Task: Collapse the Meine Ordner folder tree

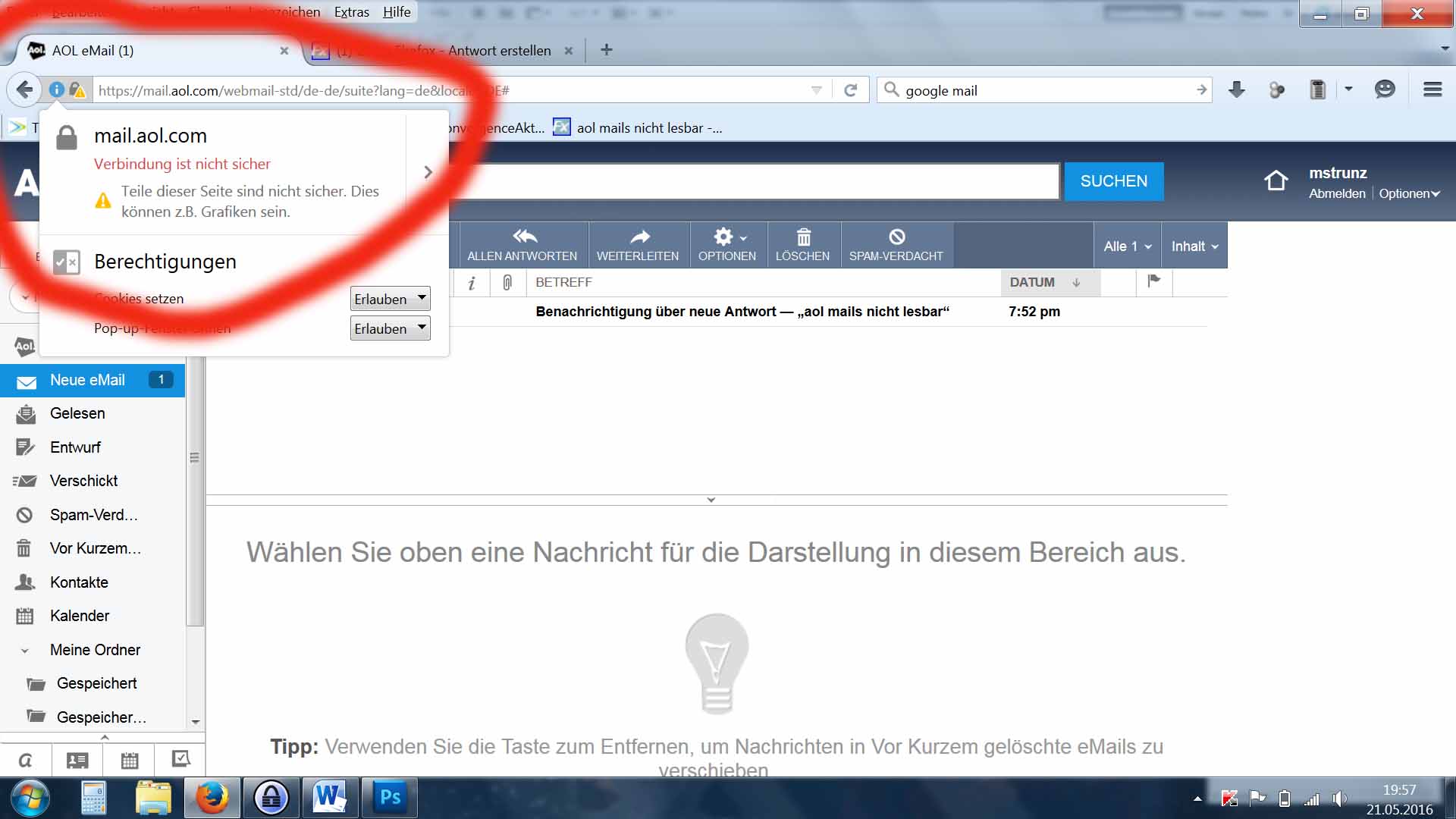Action: [x=25, y=651]
